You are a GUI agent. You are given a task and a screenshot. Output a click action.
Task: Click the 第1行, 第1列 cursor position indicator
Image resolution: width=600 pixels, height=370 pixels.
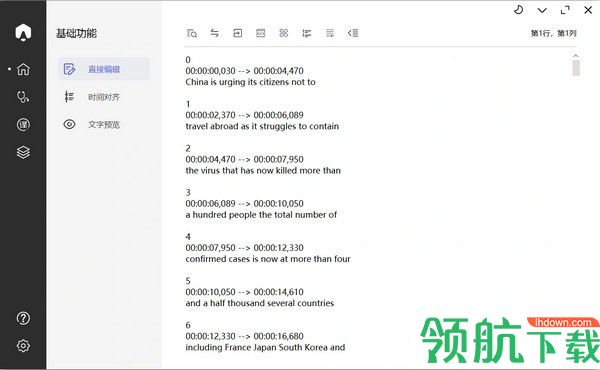pos(553,33)
